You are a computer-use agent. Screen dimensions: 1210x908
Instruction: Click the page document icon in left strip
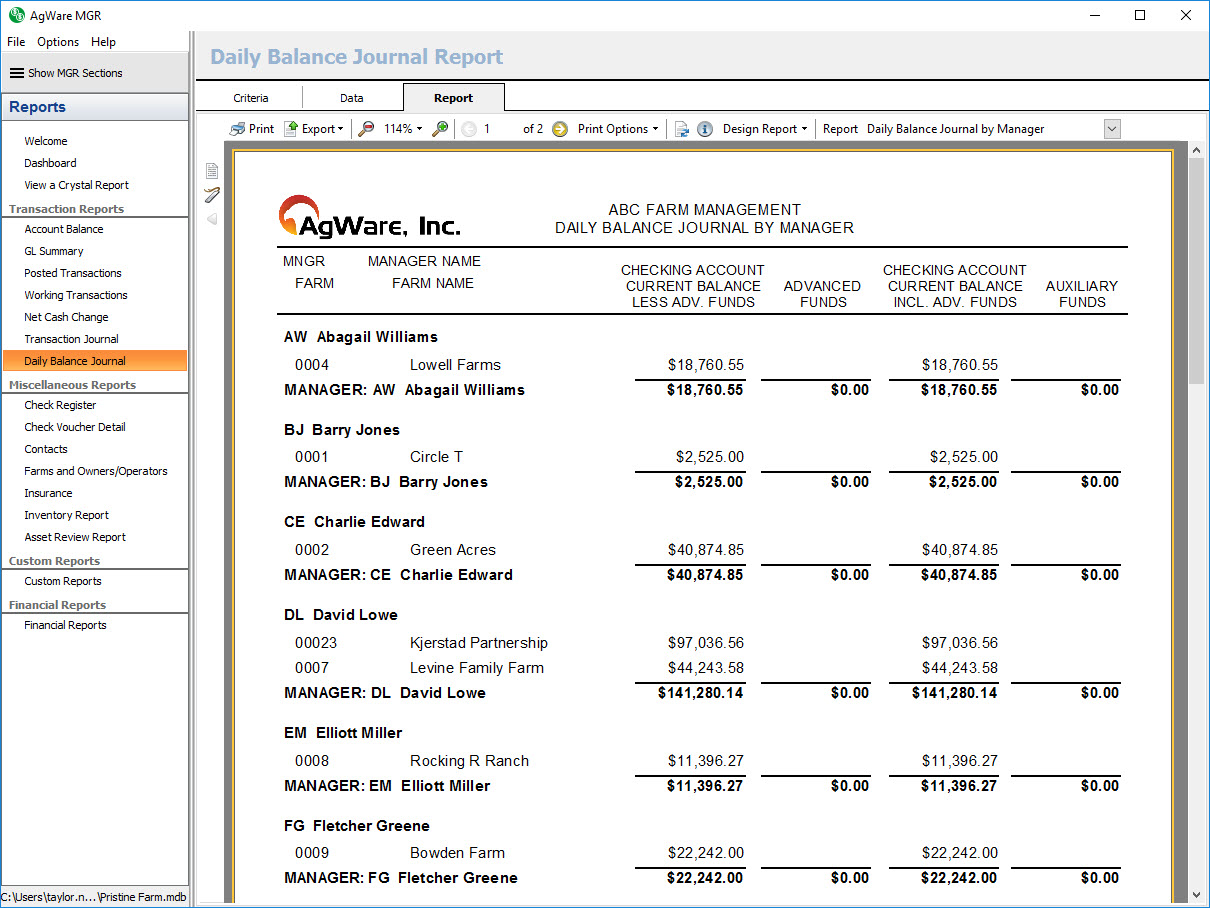click(212, 171)
